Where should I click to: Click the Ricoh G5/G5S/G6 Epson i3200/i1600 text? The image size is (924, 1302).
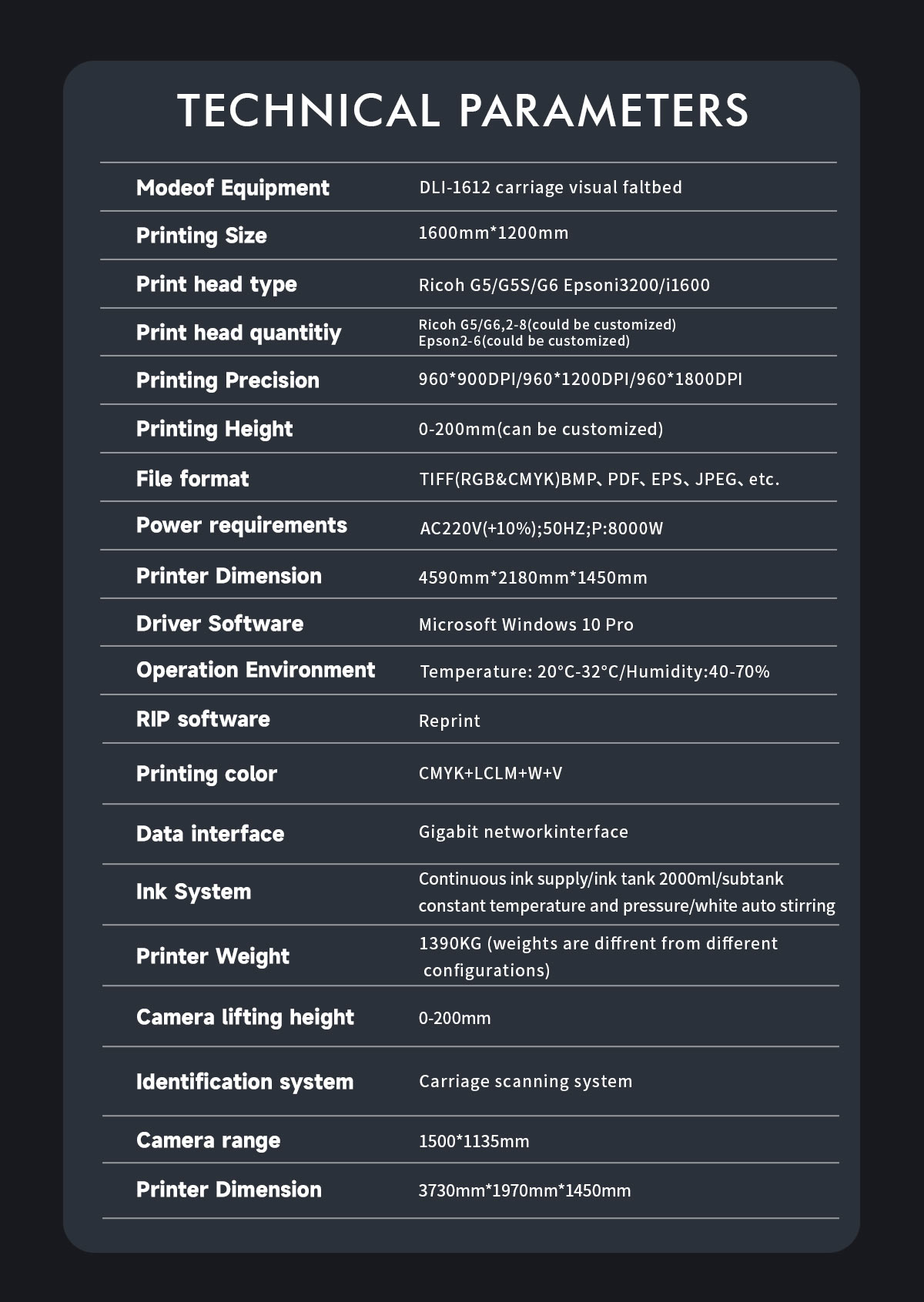pos(564,286)
